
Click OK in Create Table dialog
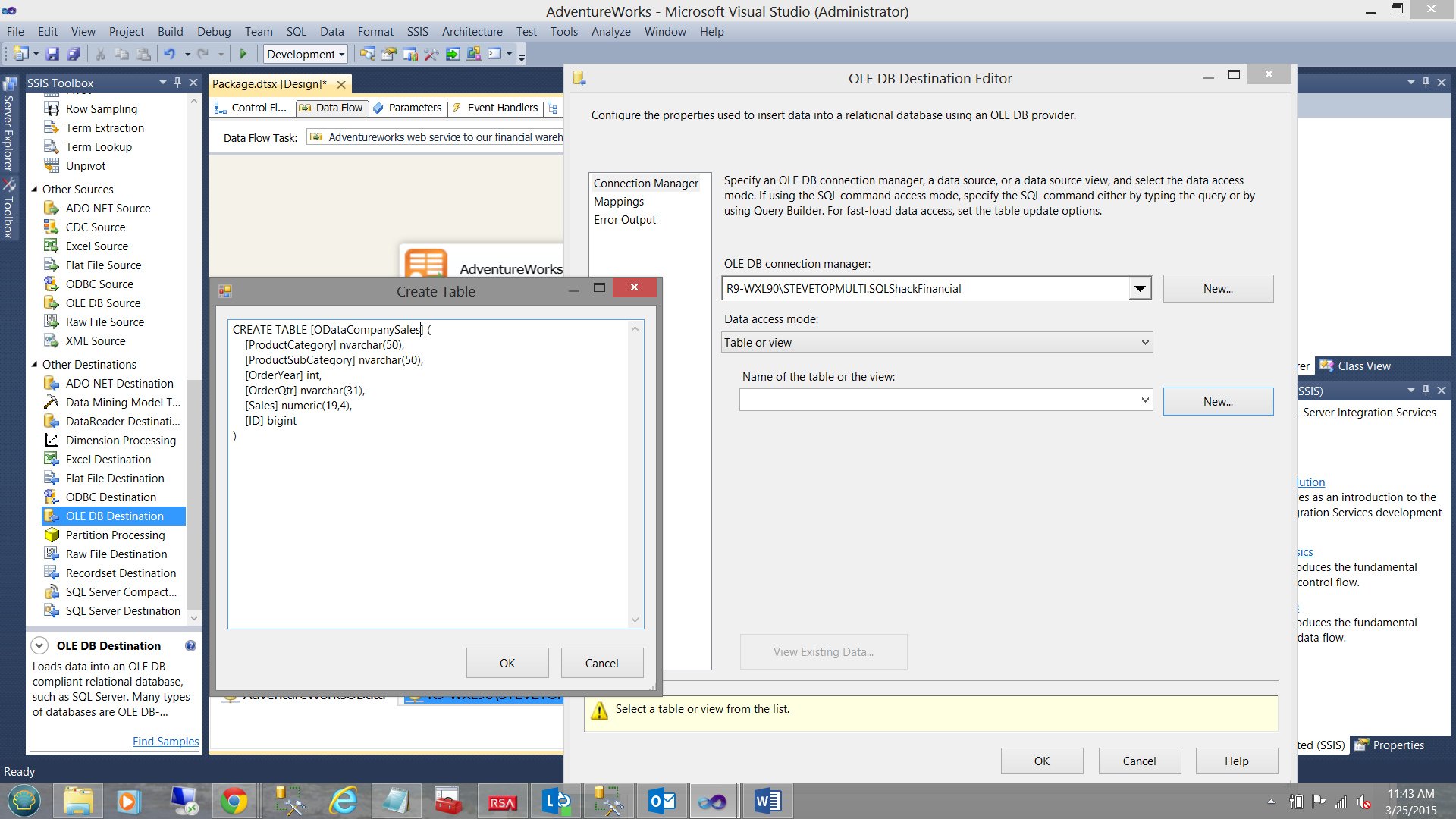(507, 664)
